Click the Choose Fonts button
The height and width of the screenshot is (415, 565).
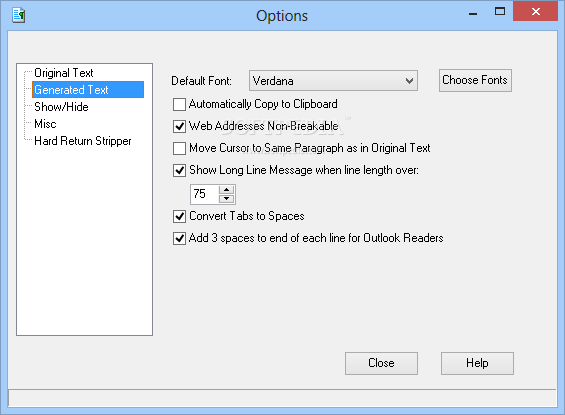coord(475,80)
